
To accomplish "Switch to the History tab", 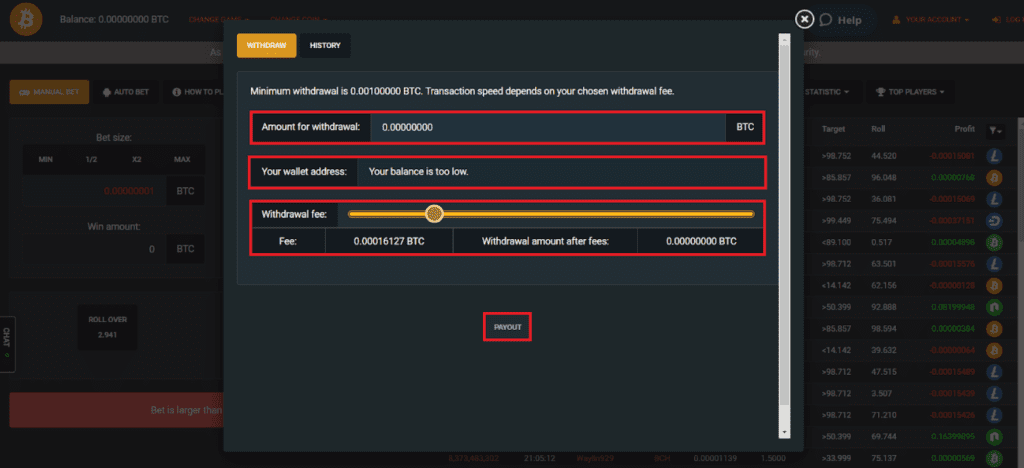I will (x=325, y=46).
